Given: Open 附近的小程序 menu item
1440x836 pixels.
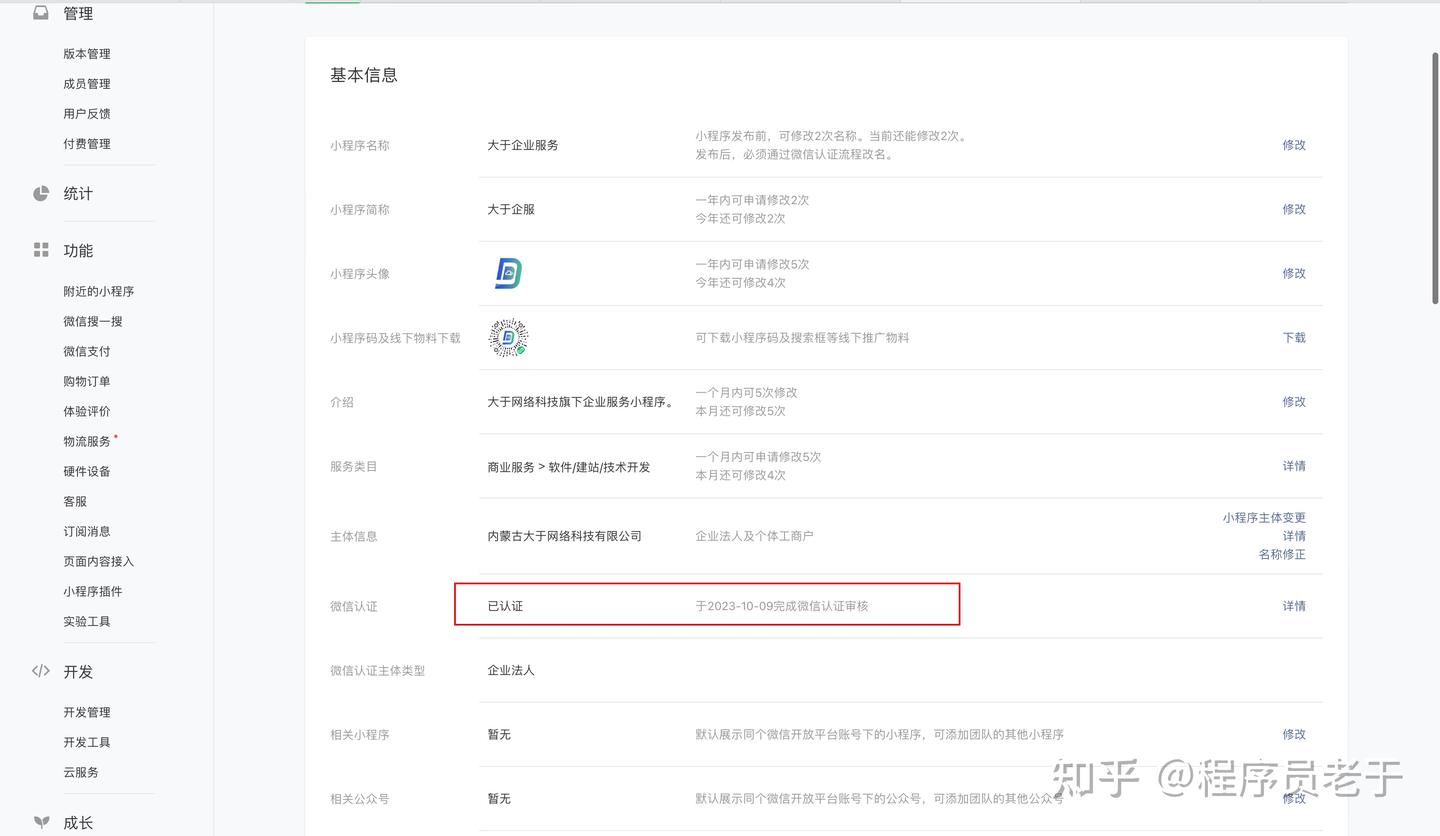Looking at the screenshot, I should pyautogui.click(x=99, y=292).
